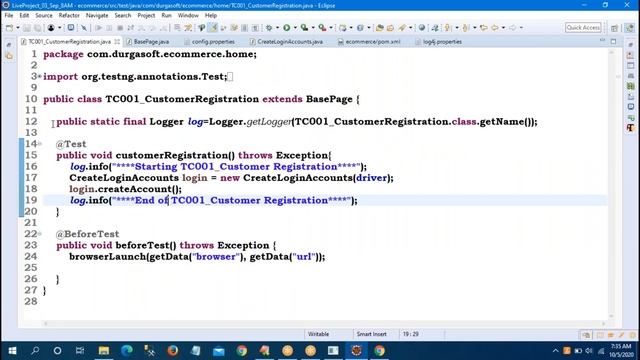This screenshot has width=640, height=360.
Task: Click the Save toolbar icon
Action: point(27,28)
